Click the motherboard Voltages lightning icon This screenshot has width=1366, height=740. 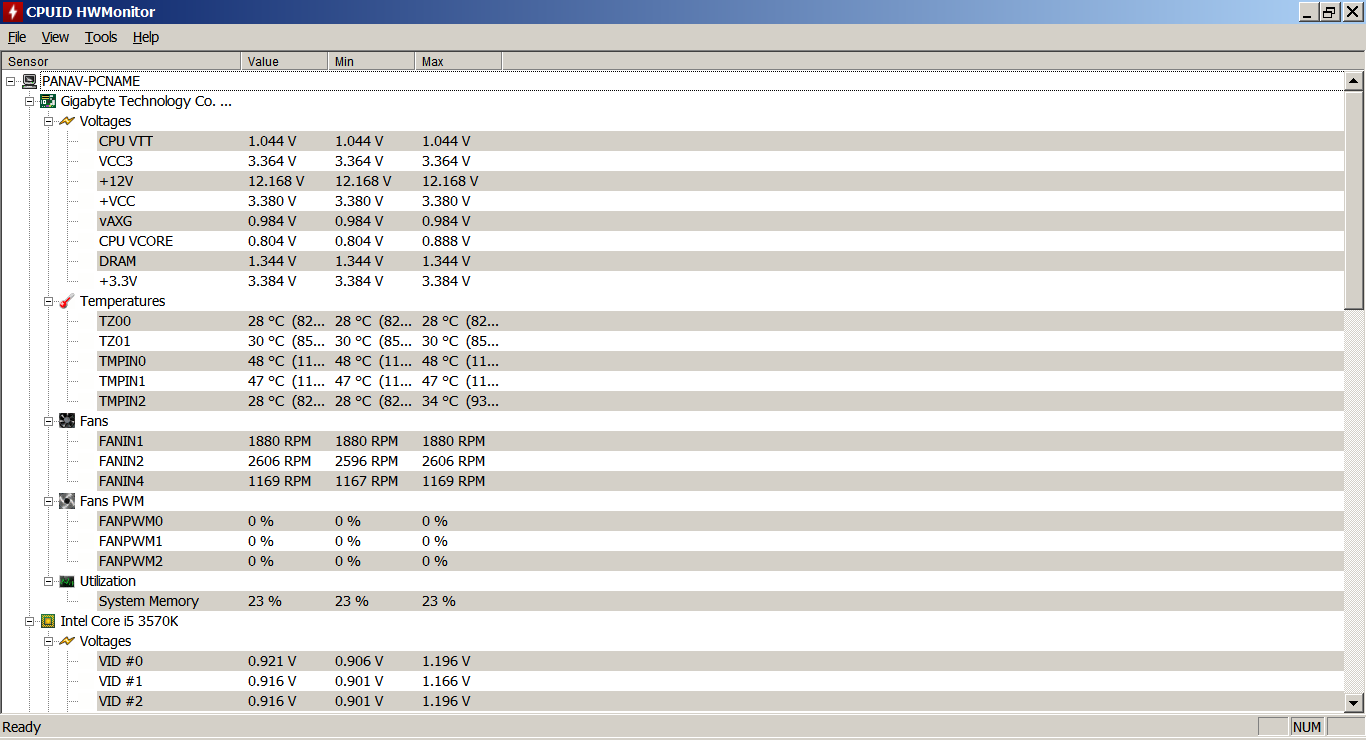pyautogui.click(x=67, y=121)
